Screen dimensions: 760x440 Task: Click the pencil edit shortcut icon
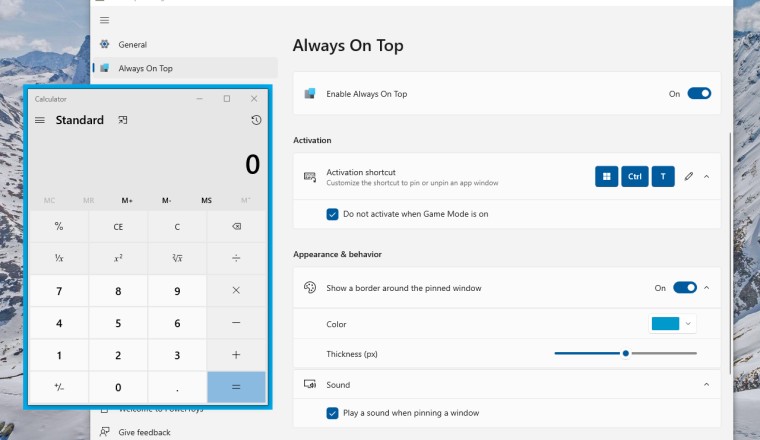[688, 177]
